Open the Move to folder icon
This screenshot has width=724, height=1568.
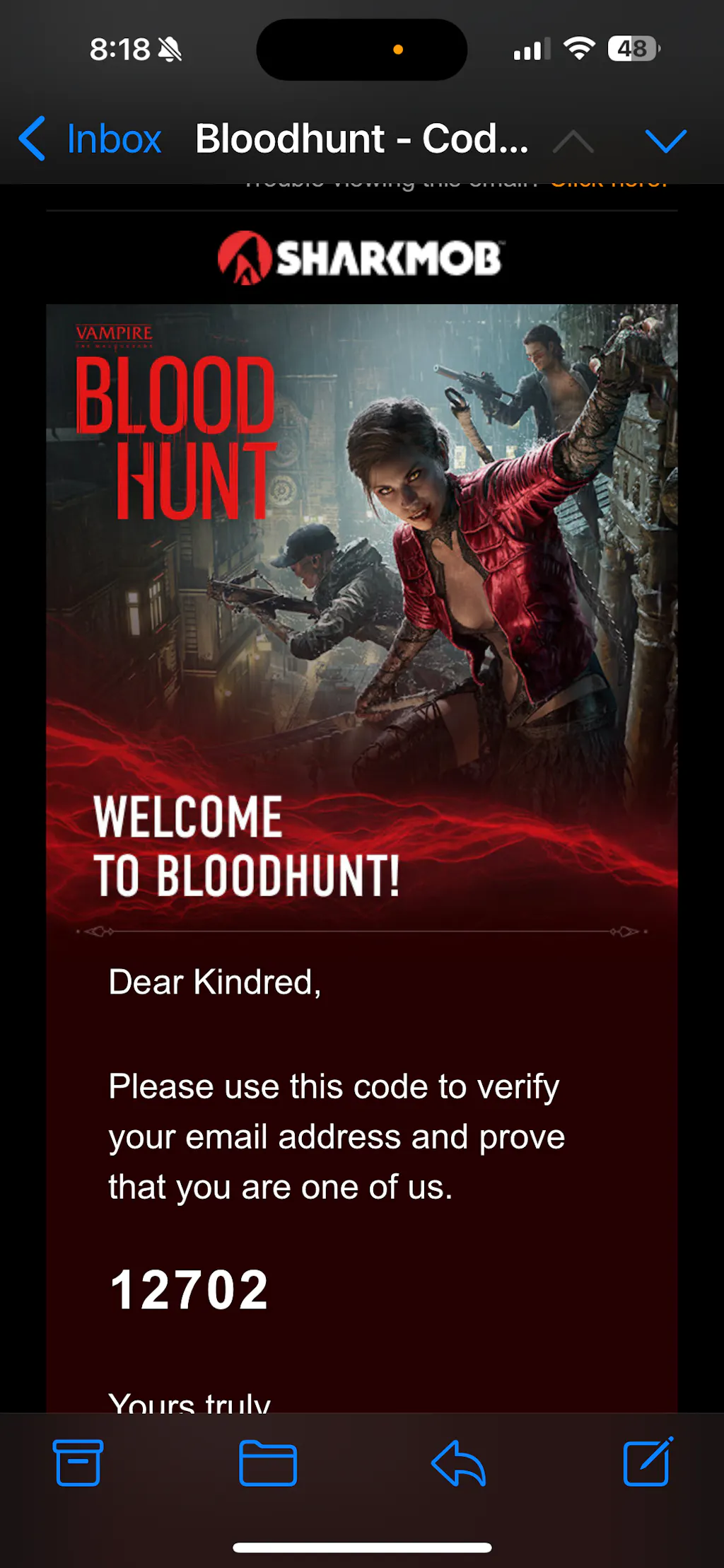coord(268,1463)
